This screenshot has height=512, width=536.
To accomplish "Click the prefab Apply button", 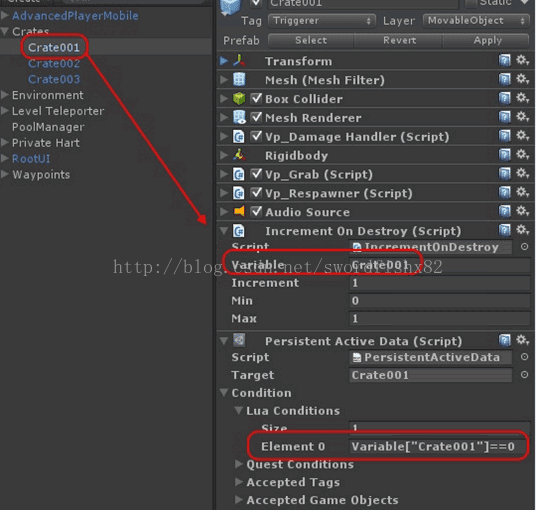I will pos(486,40).
